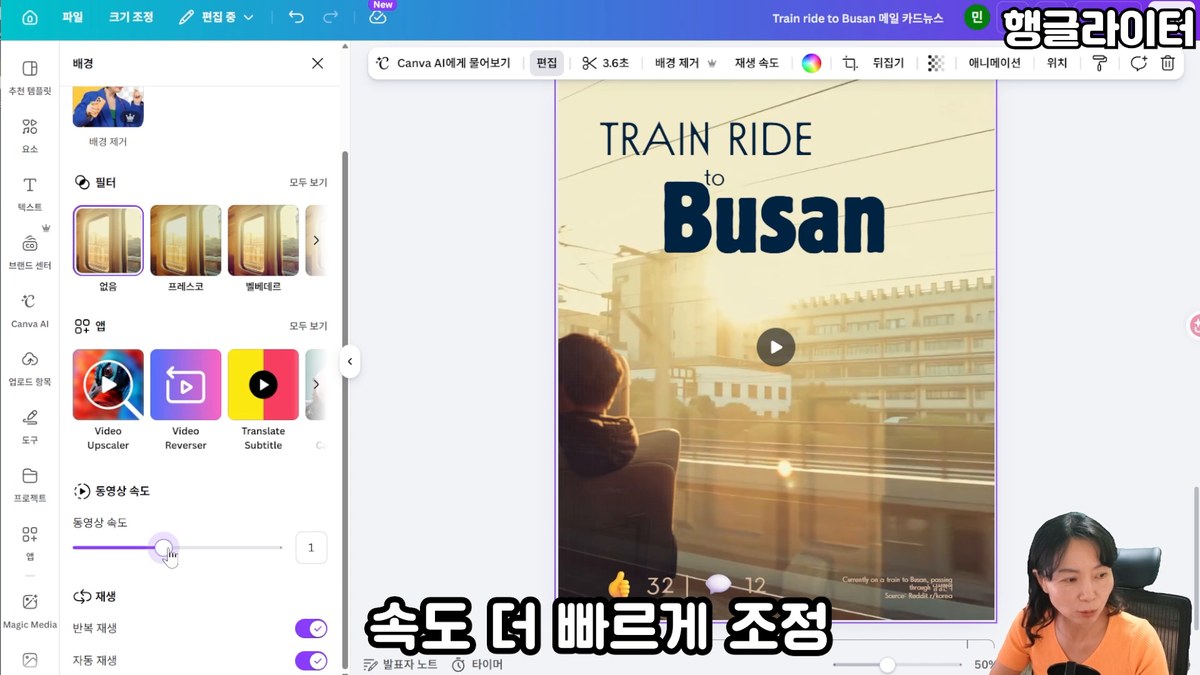Click the cloud save status icon

(378, 18)
